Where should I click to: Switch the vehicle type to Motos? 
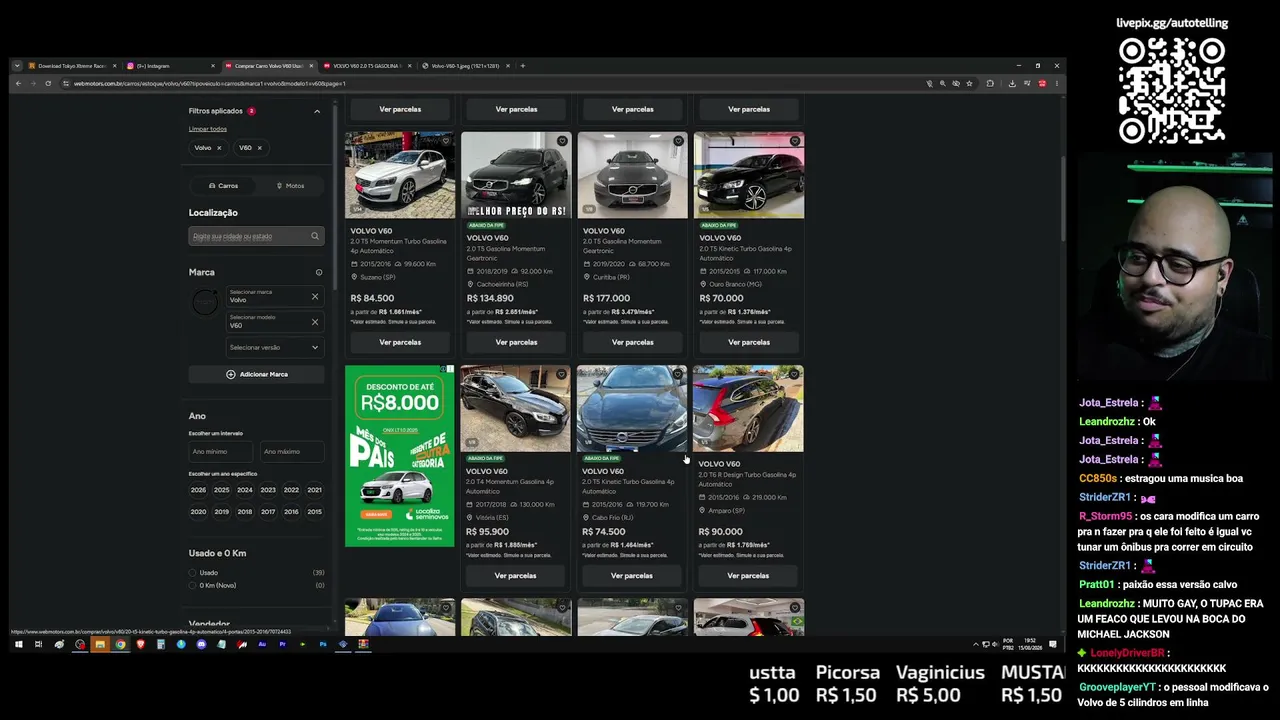pos(290,186)
